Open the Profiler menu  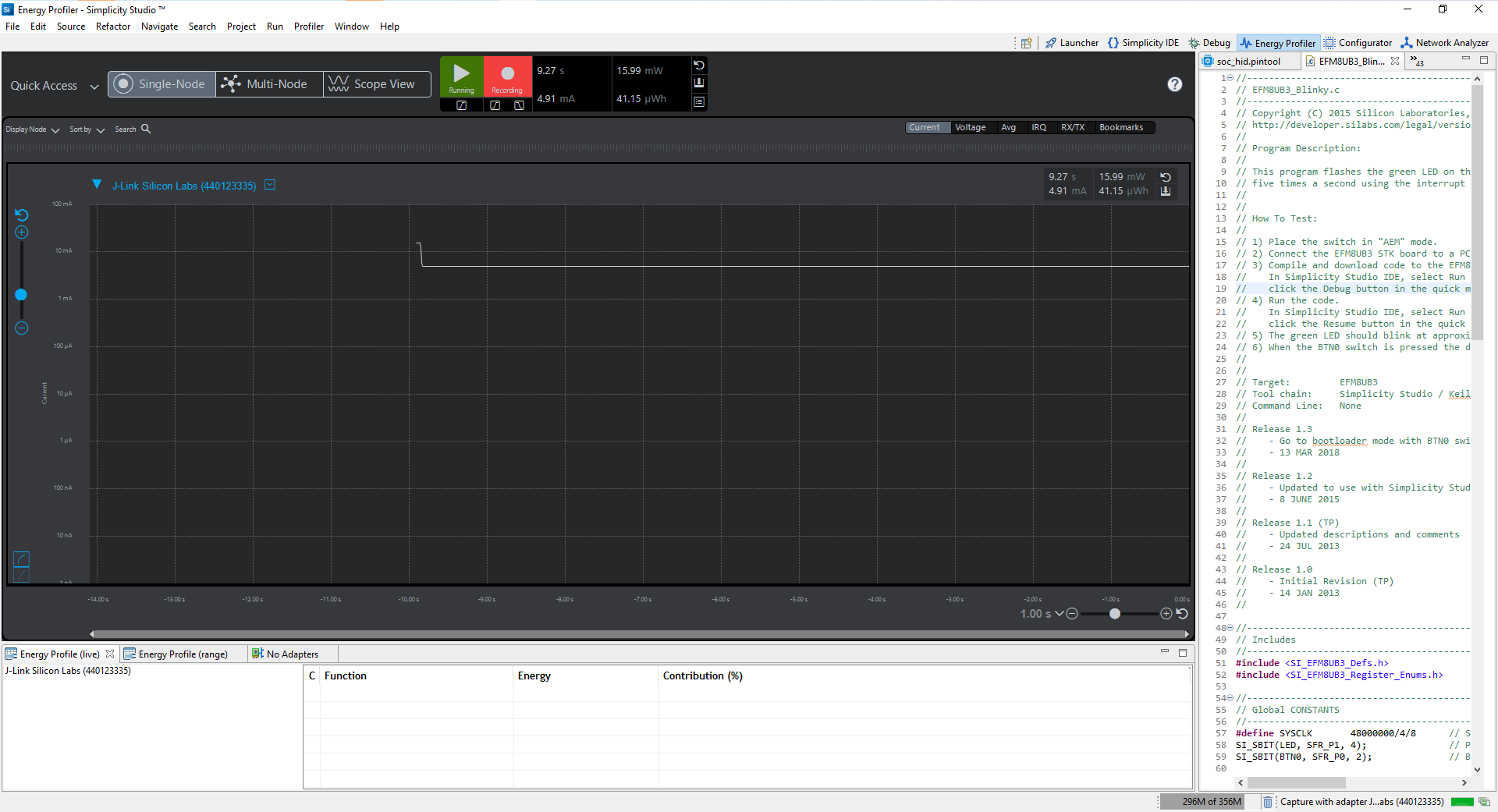click(x=309, y=26)
